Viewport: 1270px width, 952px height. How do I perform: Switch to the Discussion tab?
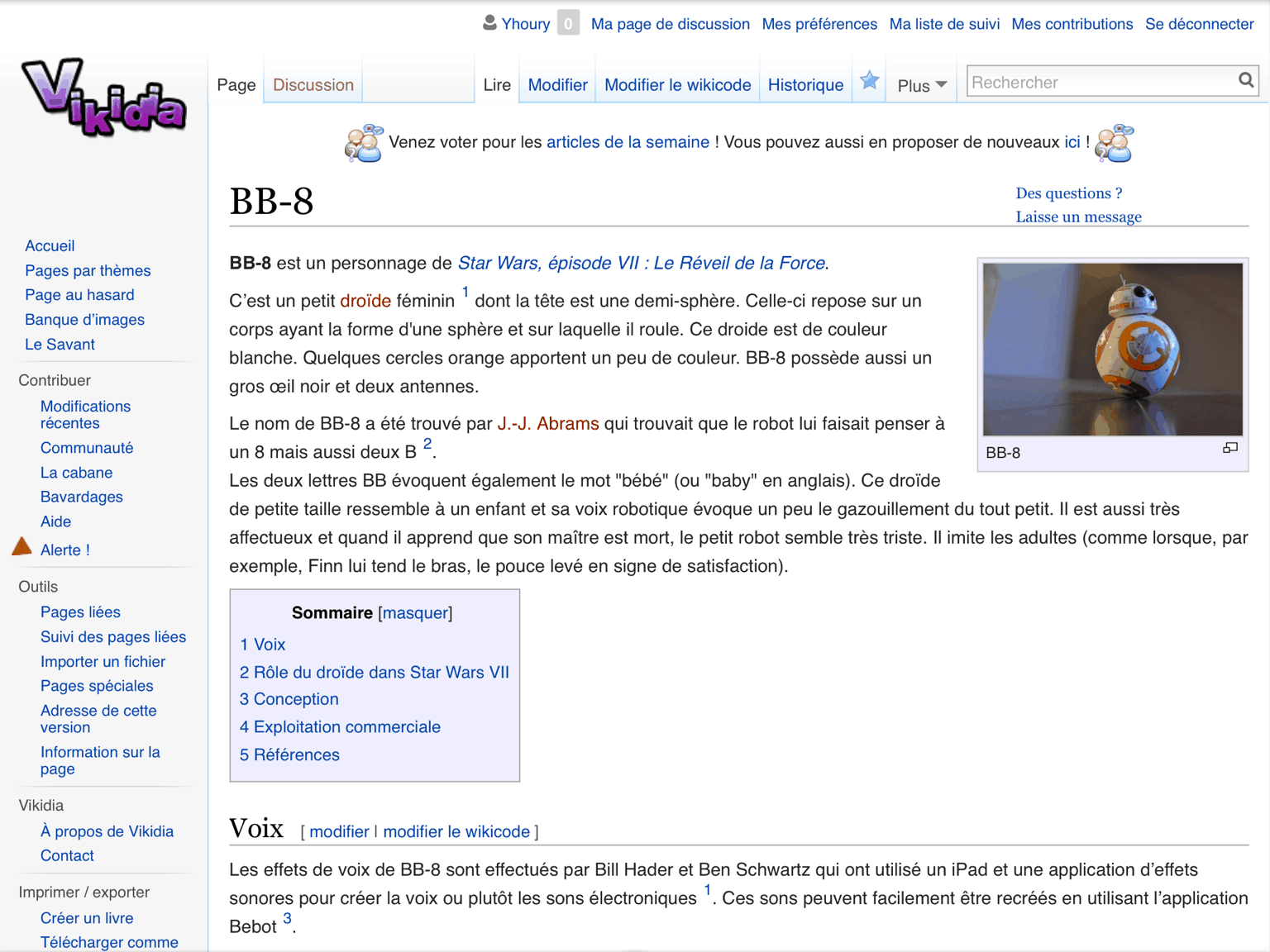pyautogui.click(x=313, y=85)
